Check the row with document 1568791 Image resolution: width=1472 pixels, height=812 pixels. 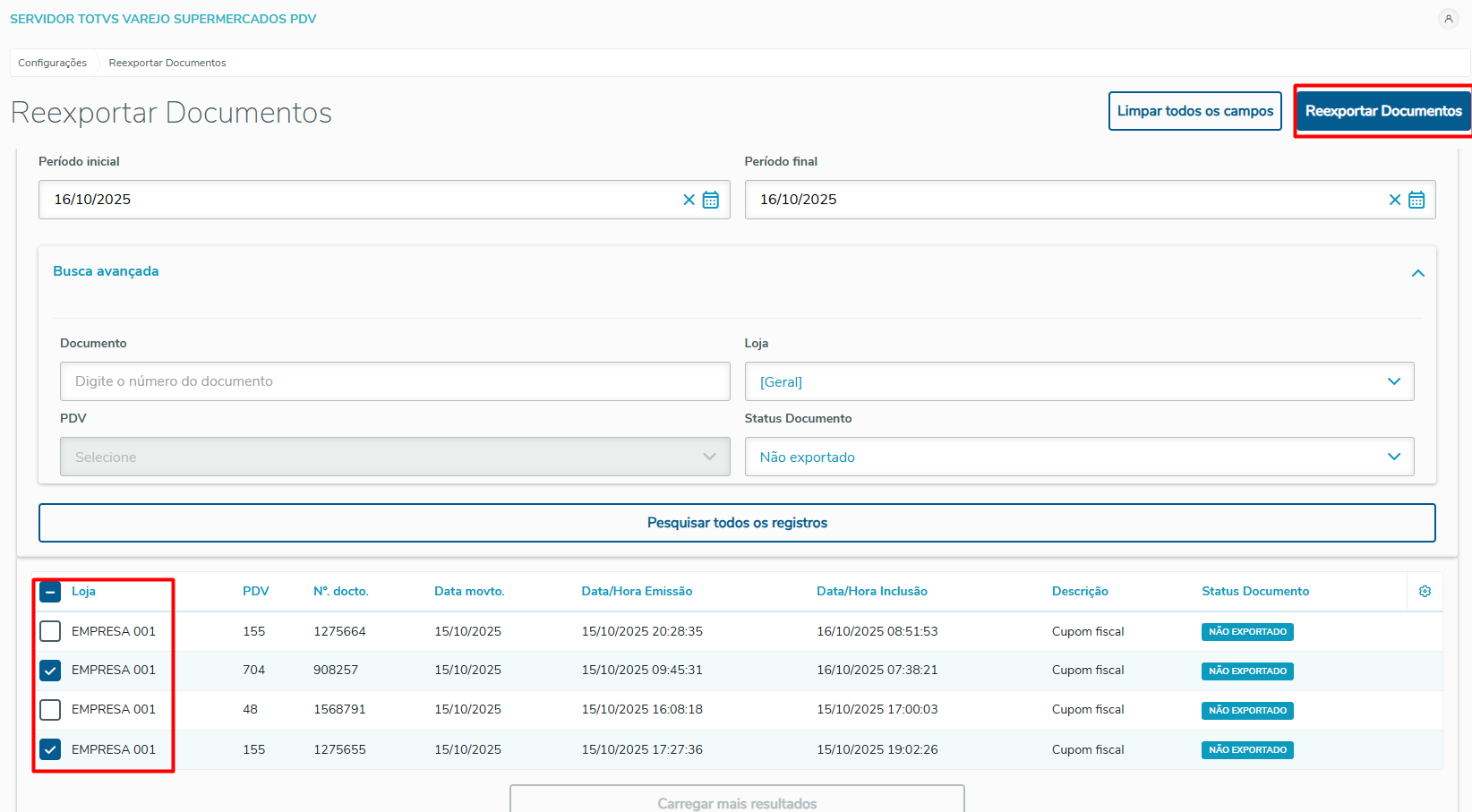(50, 709)
